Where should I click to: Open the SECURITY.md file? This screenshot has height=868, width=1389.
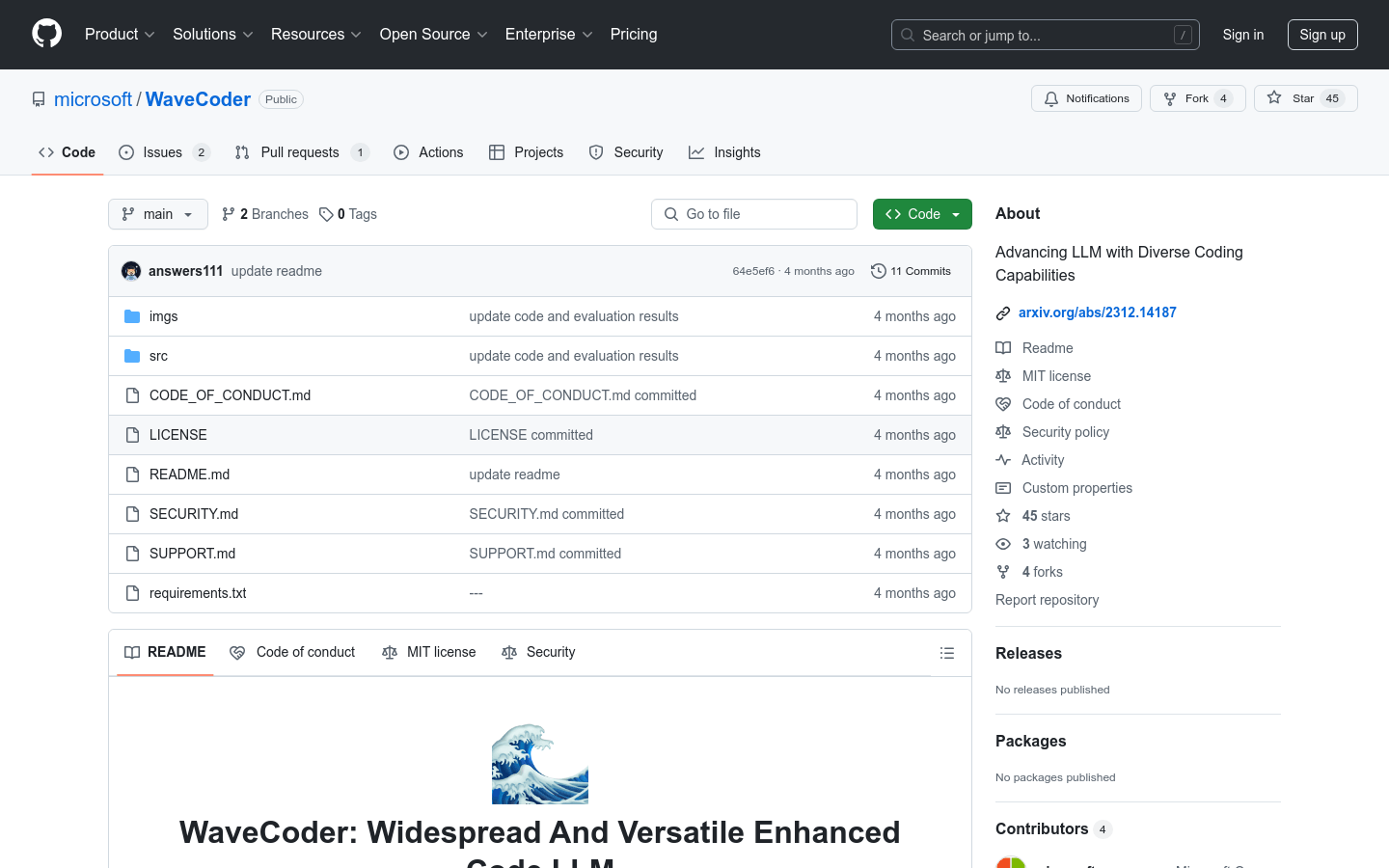[194, 514]
